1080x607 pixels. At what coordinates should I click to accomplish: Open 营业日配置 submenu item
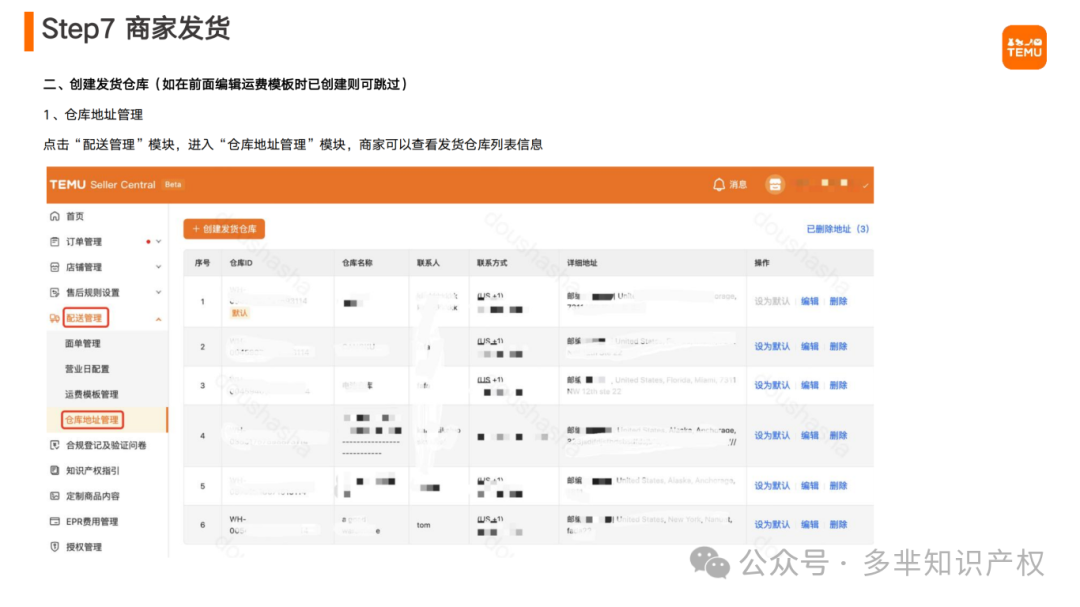coord(87,369)
